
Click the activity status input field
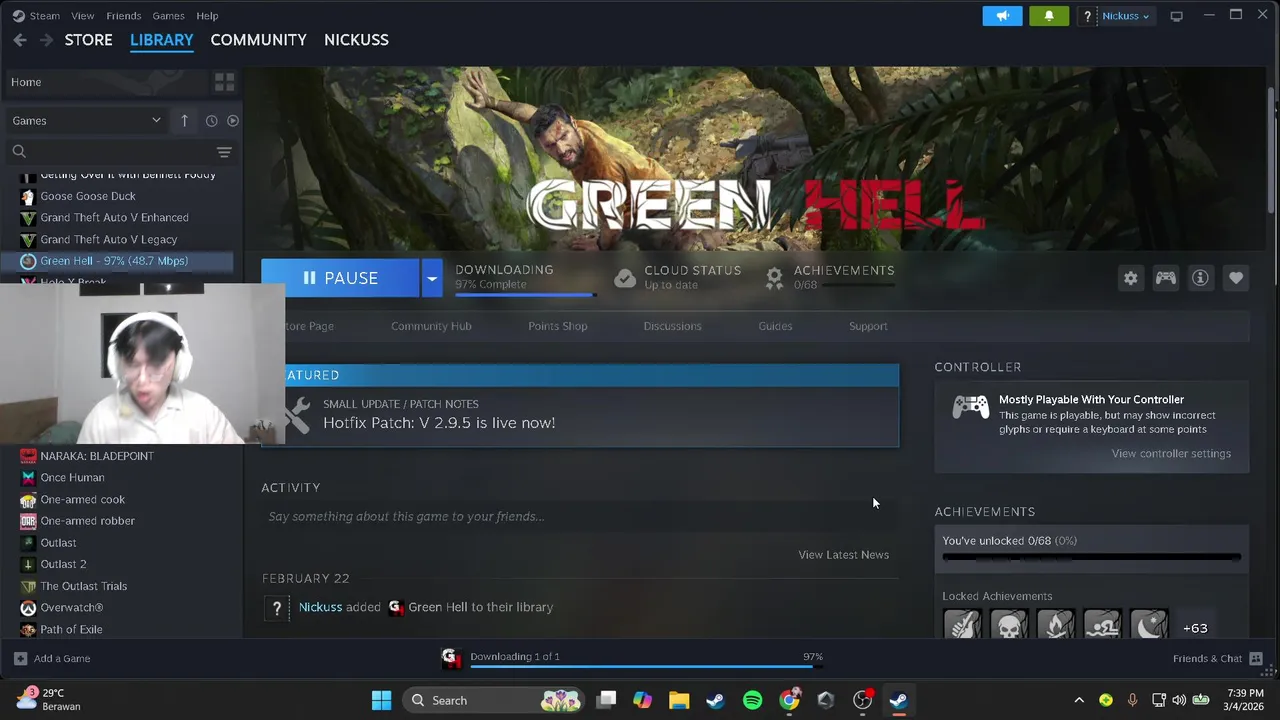580,516
